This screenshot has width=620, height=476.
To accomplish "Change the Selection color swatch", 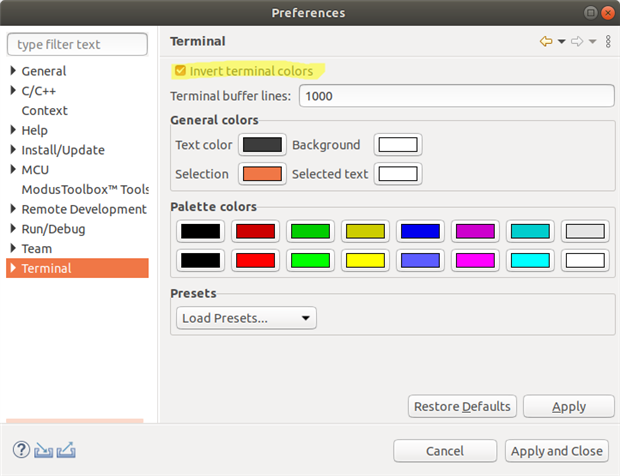I will coord(262,174).
